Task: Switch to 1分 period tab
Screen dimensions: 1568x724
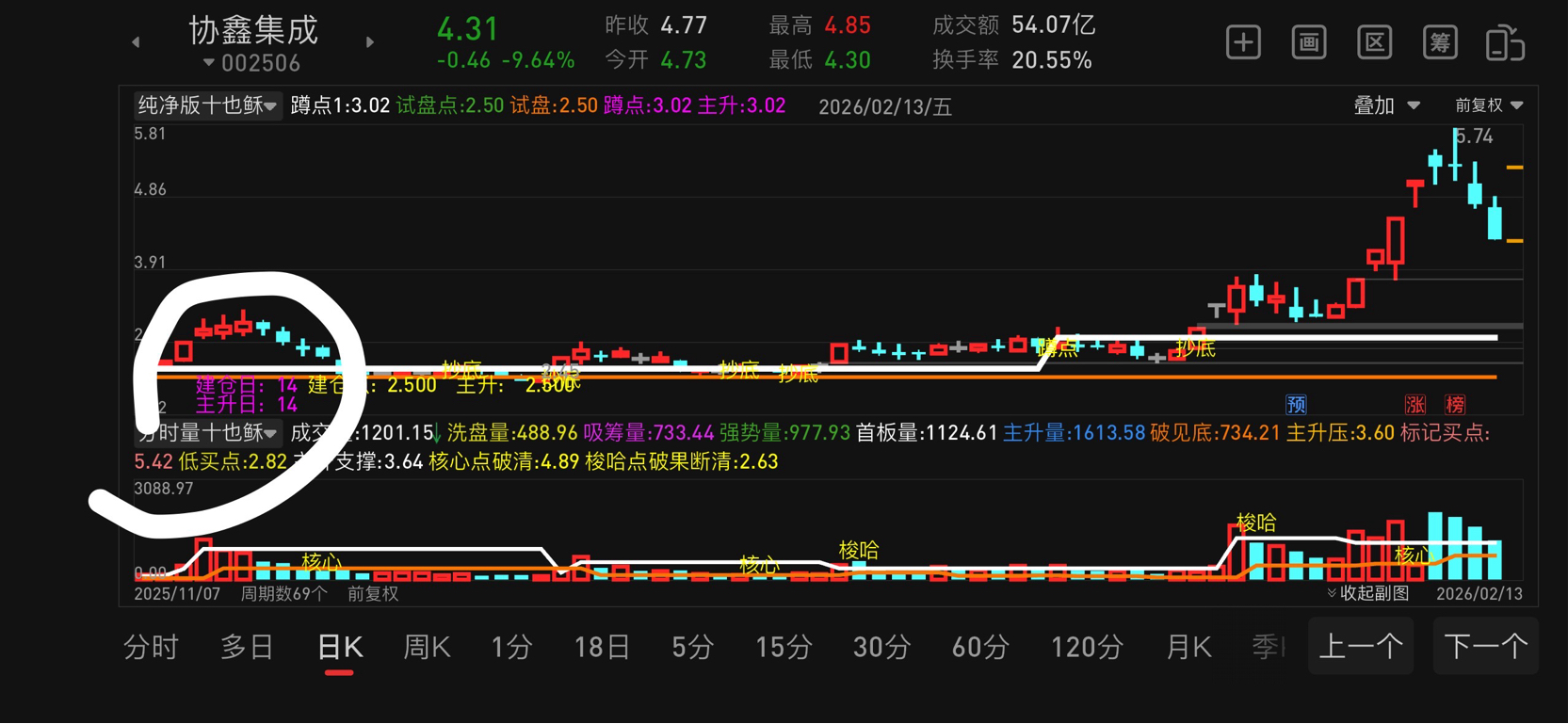Action: click(x=511, y=648)
